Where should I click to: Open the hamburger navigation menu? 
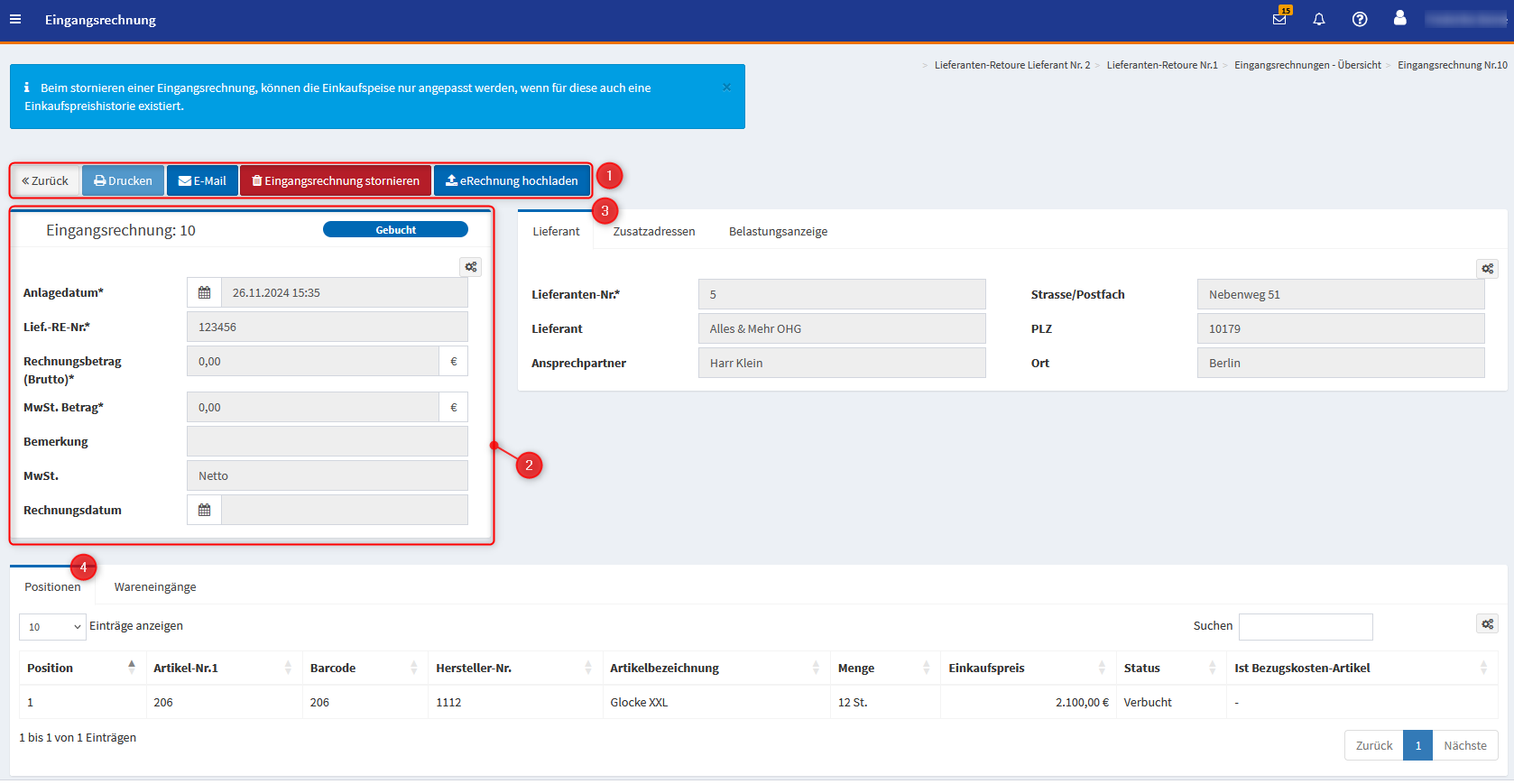coord(15,19)
